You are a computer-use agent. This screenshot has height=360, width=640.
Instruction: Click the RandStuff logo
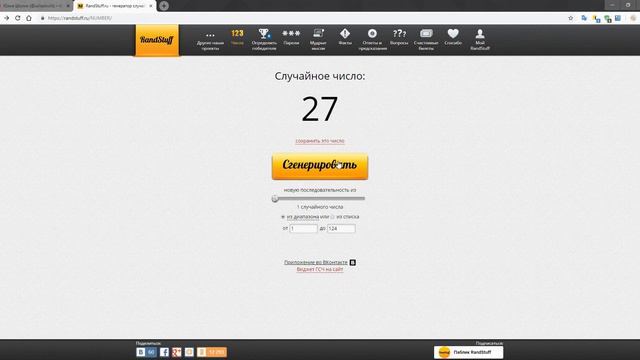coord(157,40)
